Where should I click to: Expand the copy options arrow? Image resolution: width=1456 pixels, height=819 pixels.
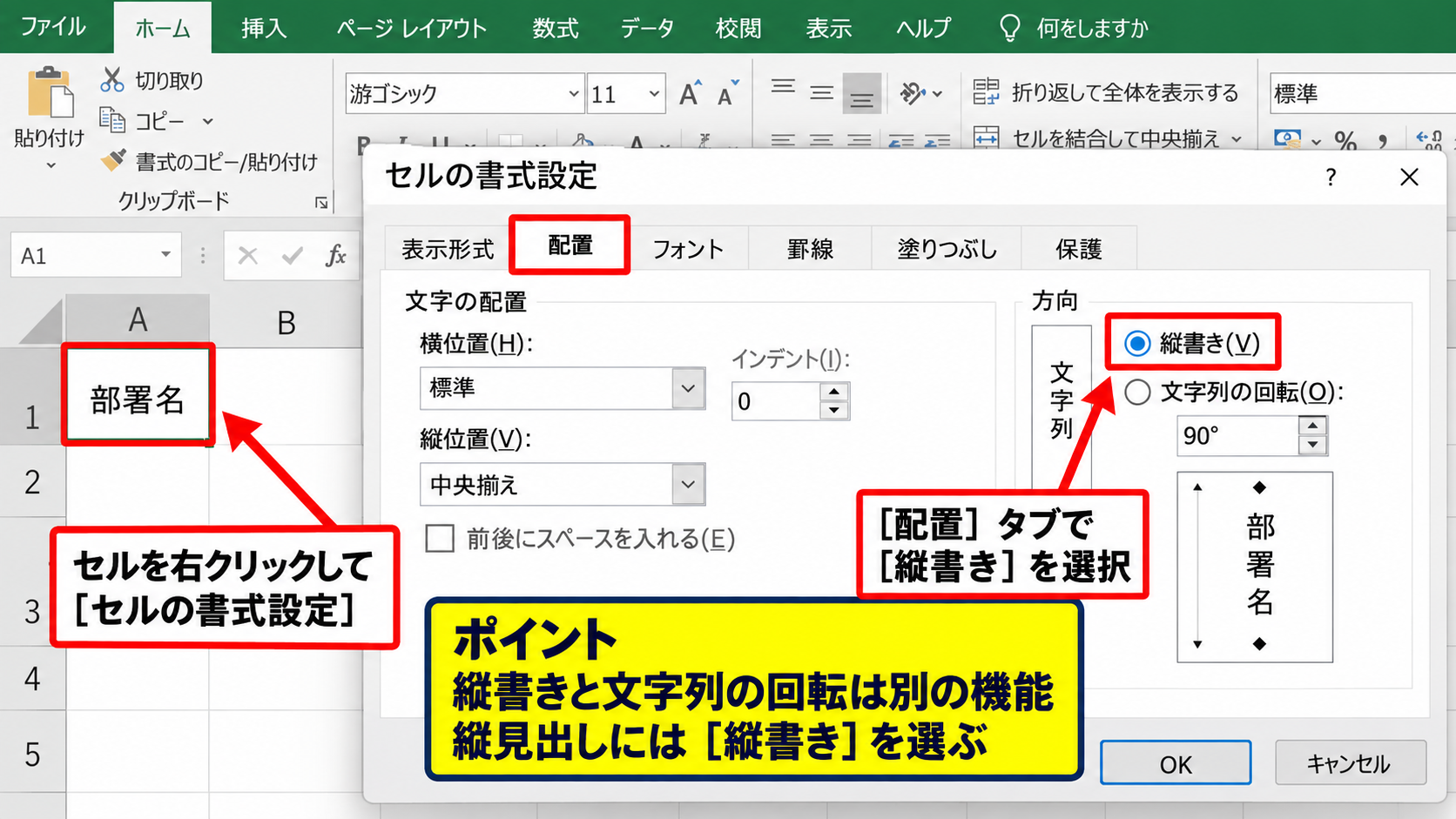pyautogui.click(x=207, y=121)
